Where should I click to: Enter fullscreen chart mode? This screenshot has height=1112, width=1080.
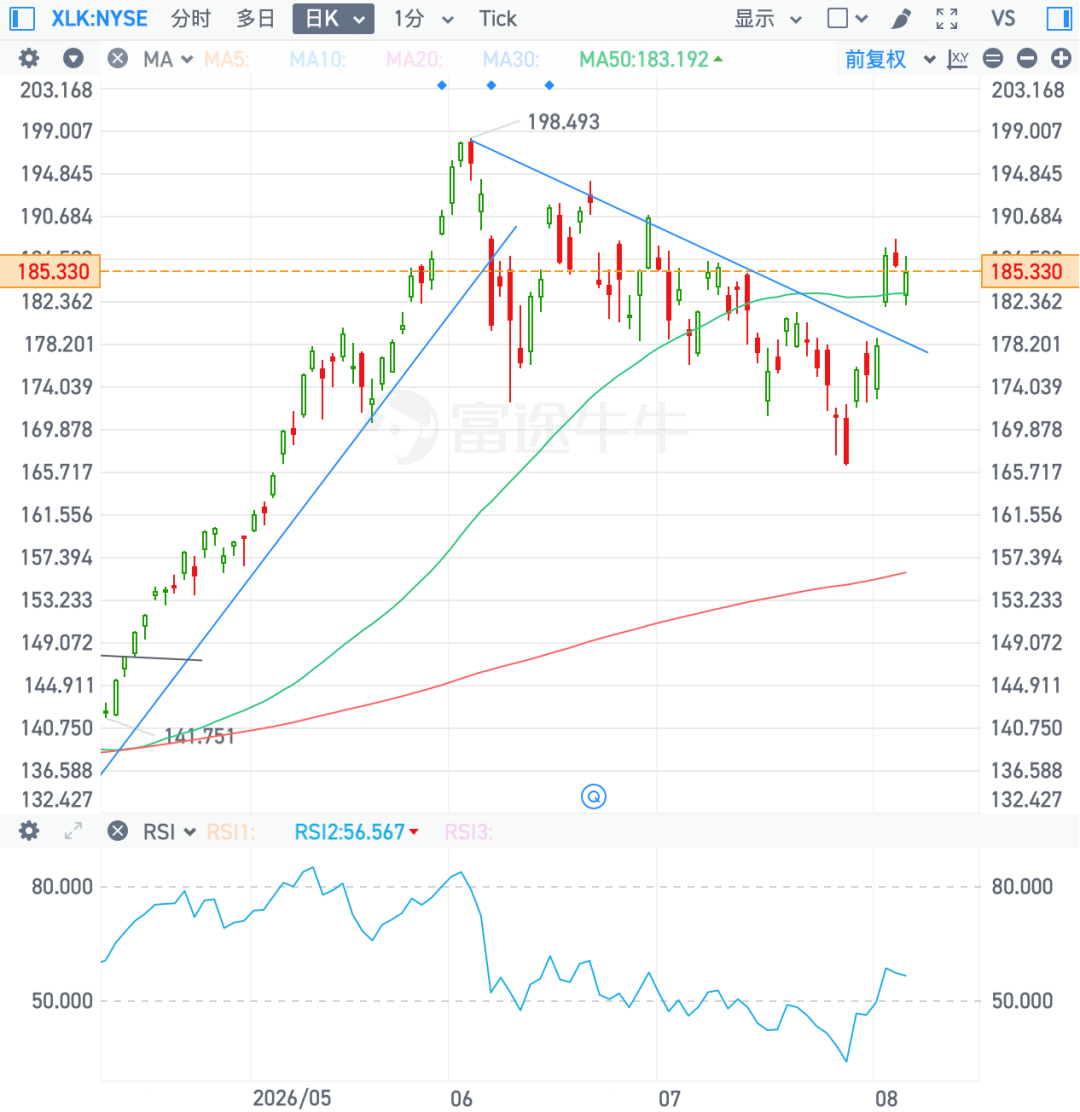(947, 18)
